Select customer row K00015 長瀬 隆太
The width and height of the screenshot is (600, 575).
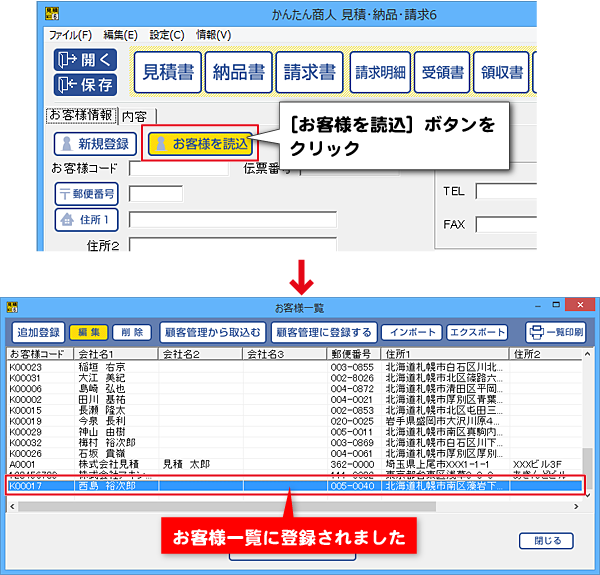(x=294, y=410)
